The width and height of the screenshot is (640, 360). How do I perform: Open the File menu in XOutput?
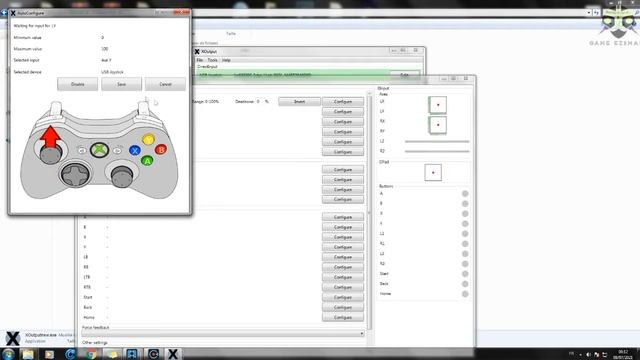point(200,60)
